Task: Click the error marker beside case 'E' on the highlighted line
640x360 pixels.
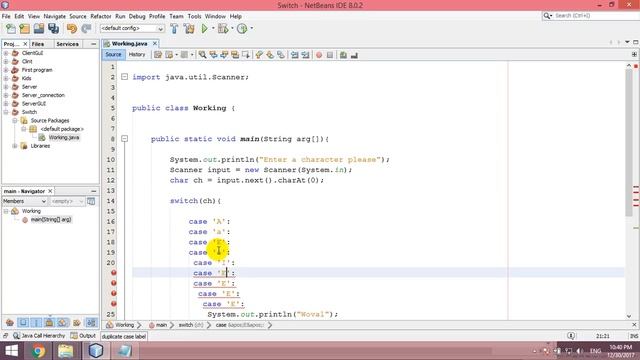Action: click(113, 273)
